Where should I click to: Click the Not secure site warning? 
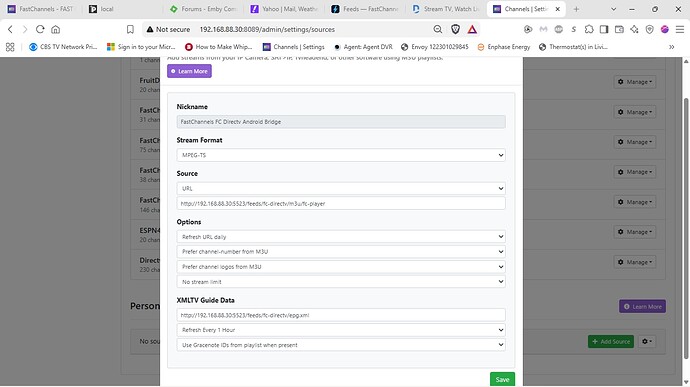(x=168, y=29)
